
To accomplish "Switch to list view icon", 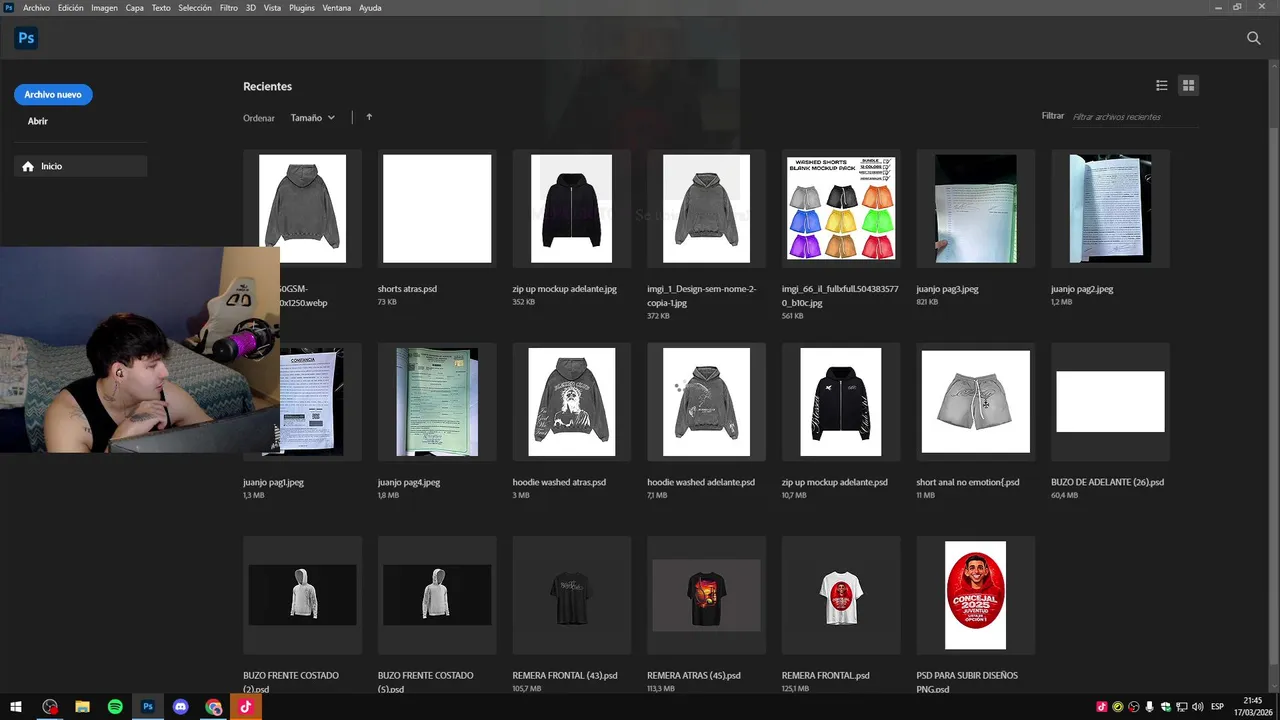I will pos(1161,86).
